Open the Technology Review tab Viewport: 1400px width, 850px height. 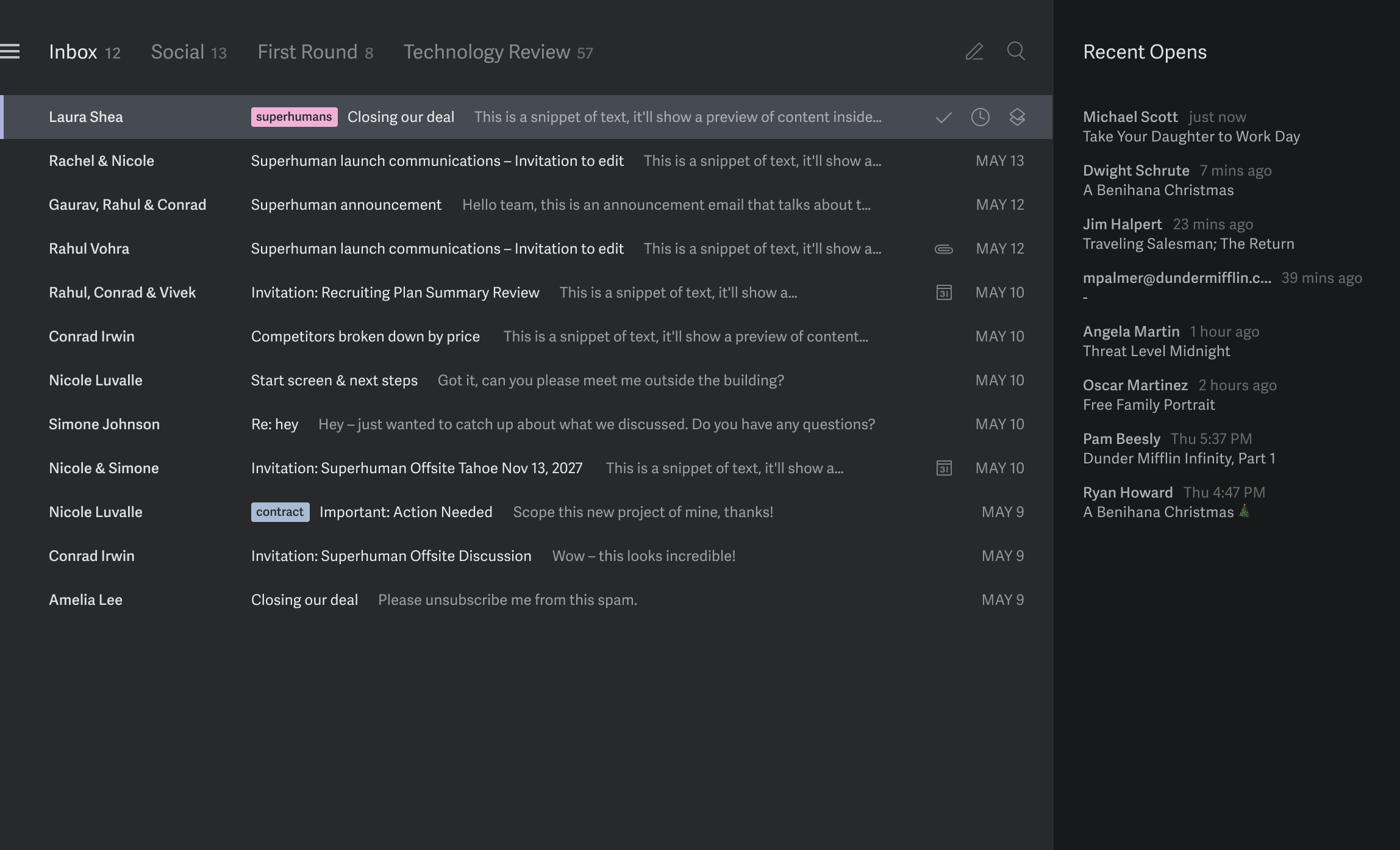point(498,52)
